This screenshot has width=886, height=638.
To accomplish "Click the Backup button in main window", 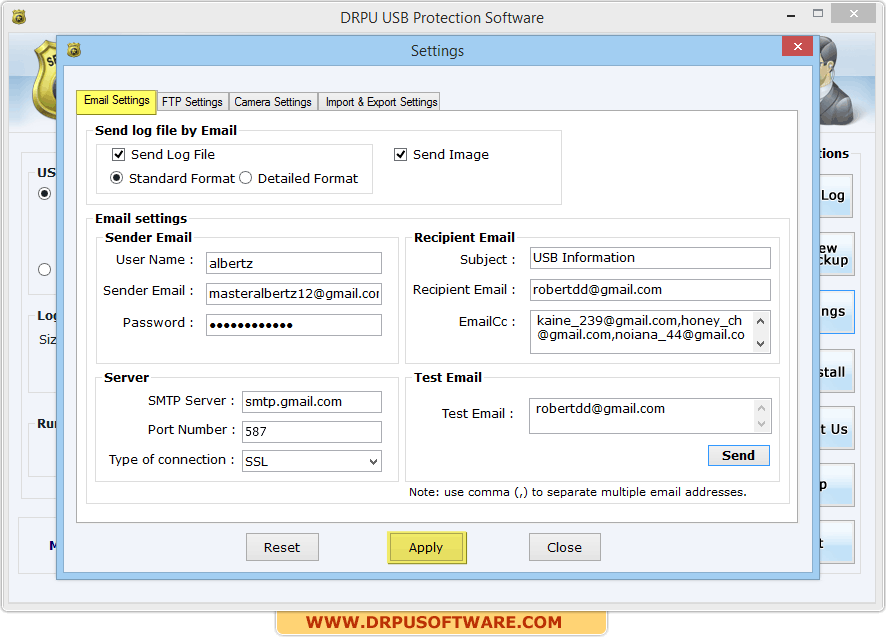I will pos(836,254).
